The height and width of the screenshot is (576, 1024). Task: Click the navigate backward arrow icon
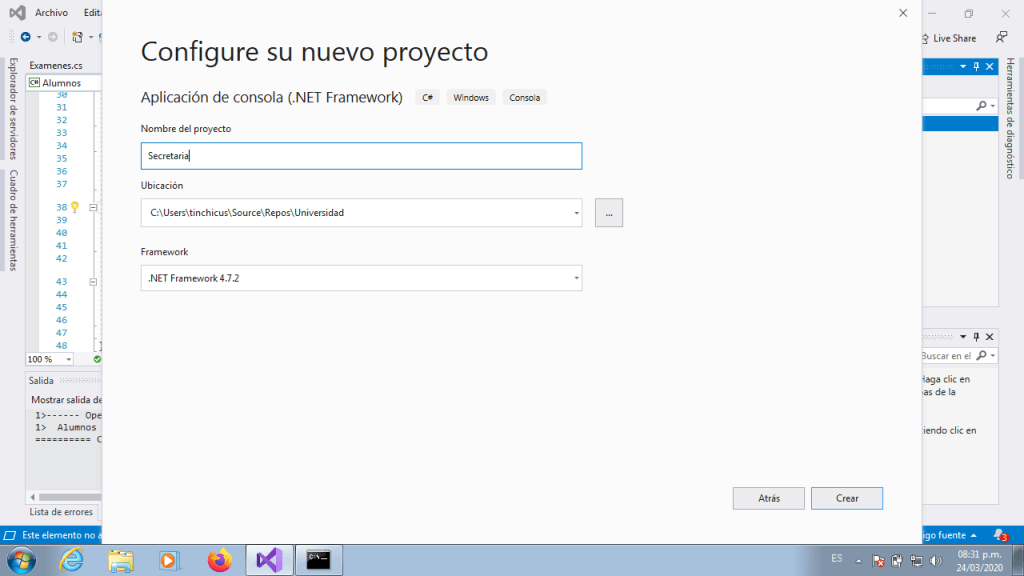(x=26, y=37)
